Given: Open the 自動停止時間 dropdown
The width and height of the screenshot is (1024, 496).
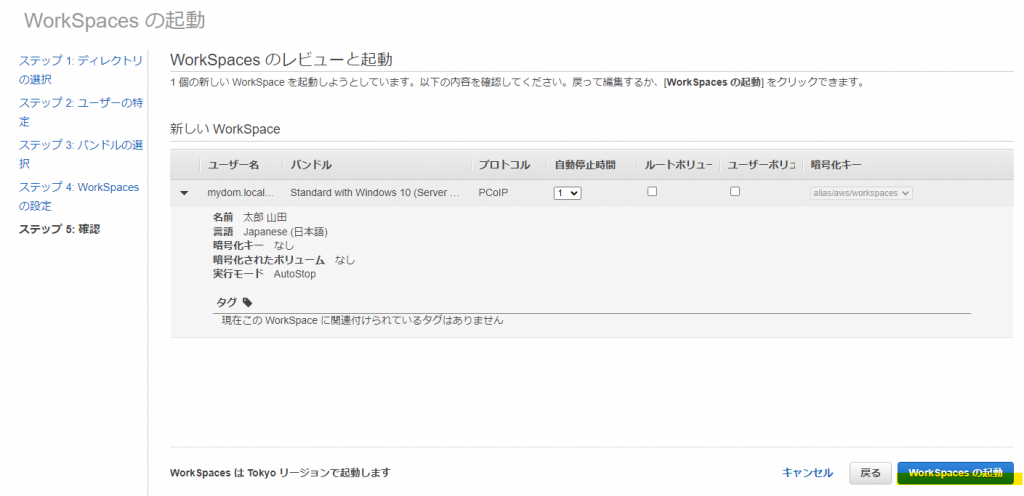Looking at the screenshot, I should (x=567, y=193).
